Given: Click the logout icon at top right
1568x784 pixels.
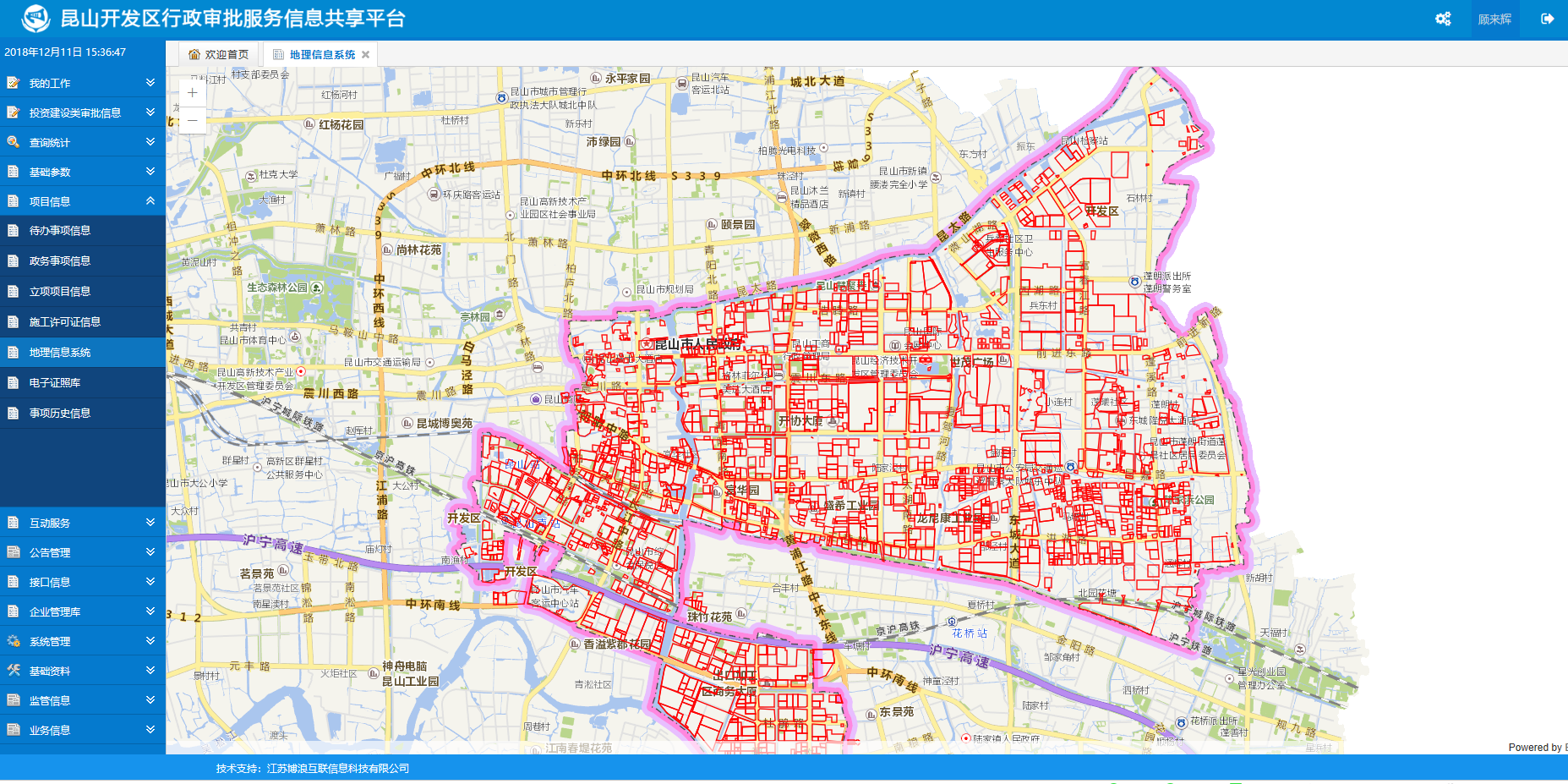Looking at the screenshot, I should tap(1547, 19).
